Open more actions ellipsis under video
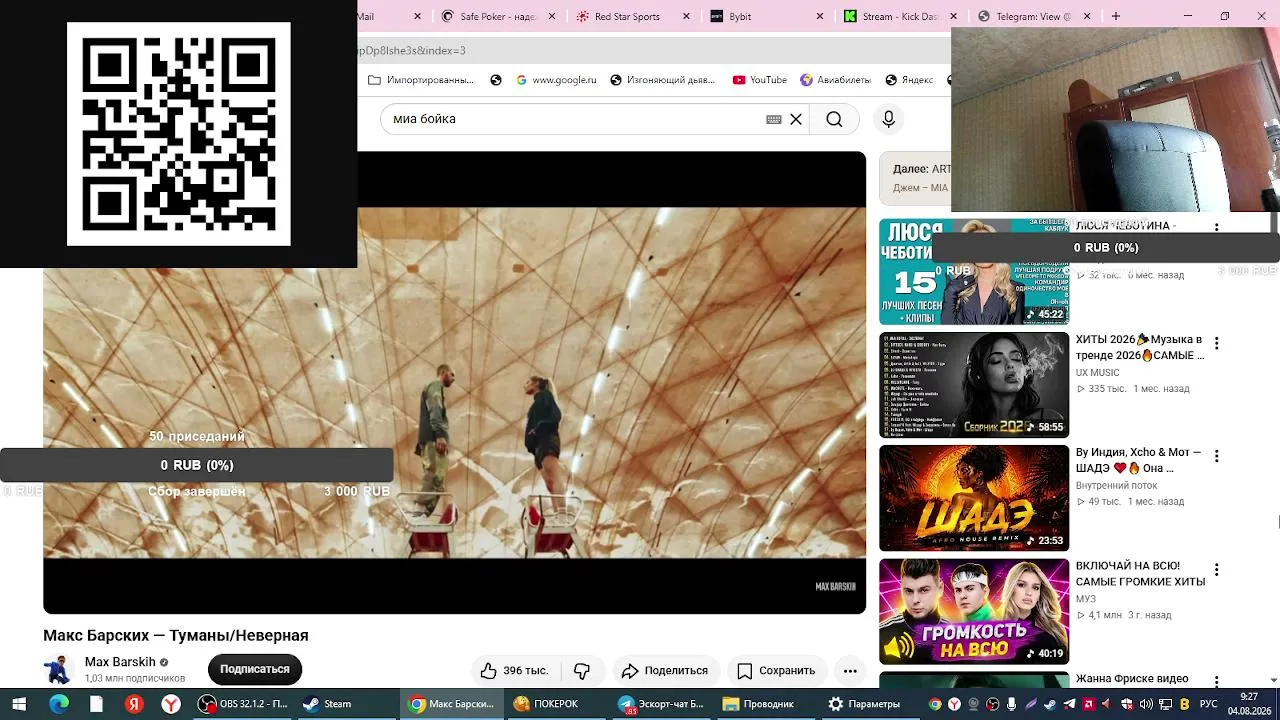This screenshot has height=720, width=1280. 850,670
